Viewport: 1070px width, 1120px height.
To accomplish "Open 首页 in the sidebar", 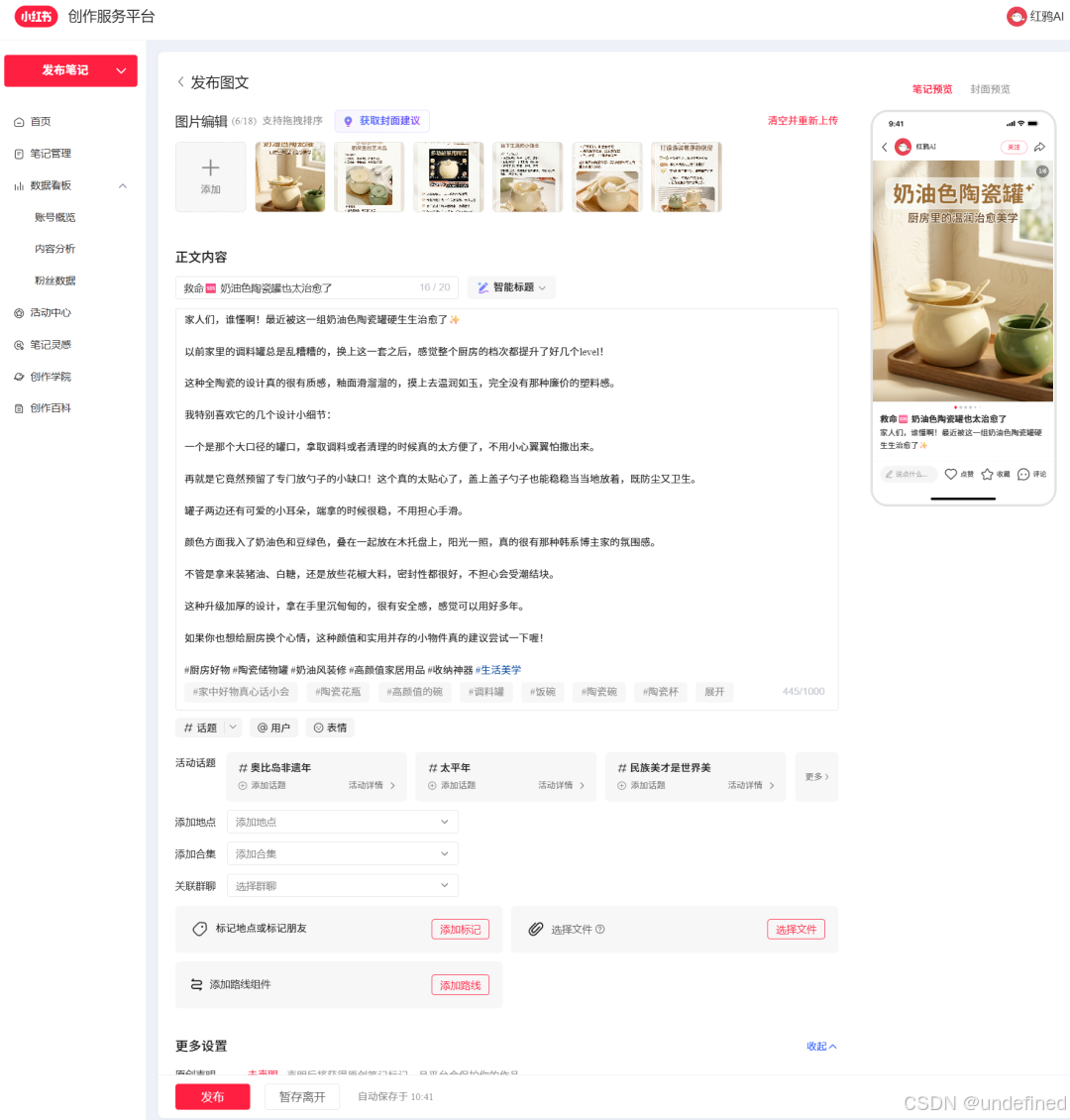I will (41, 122).
